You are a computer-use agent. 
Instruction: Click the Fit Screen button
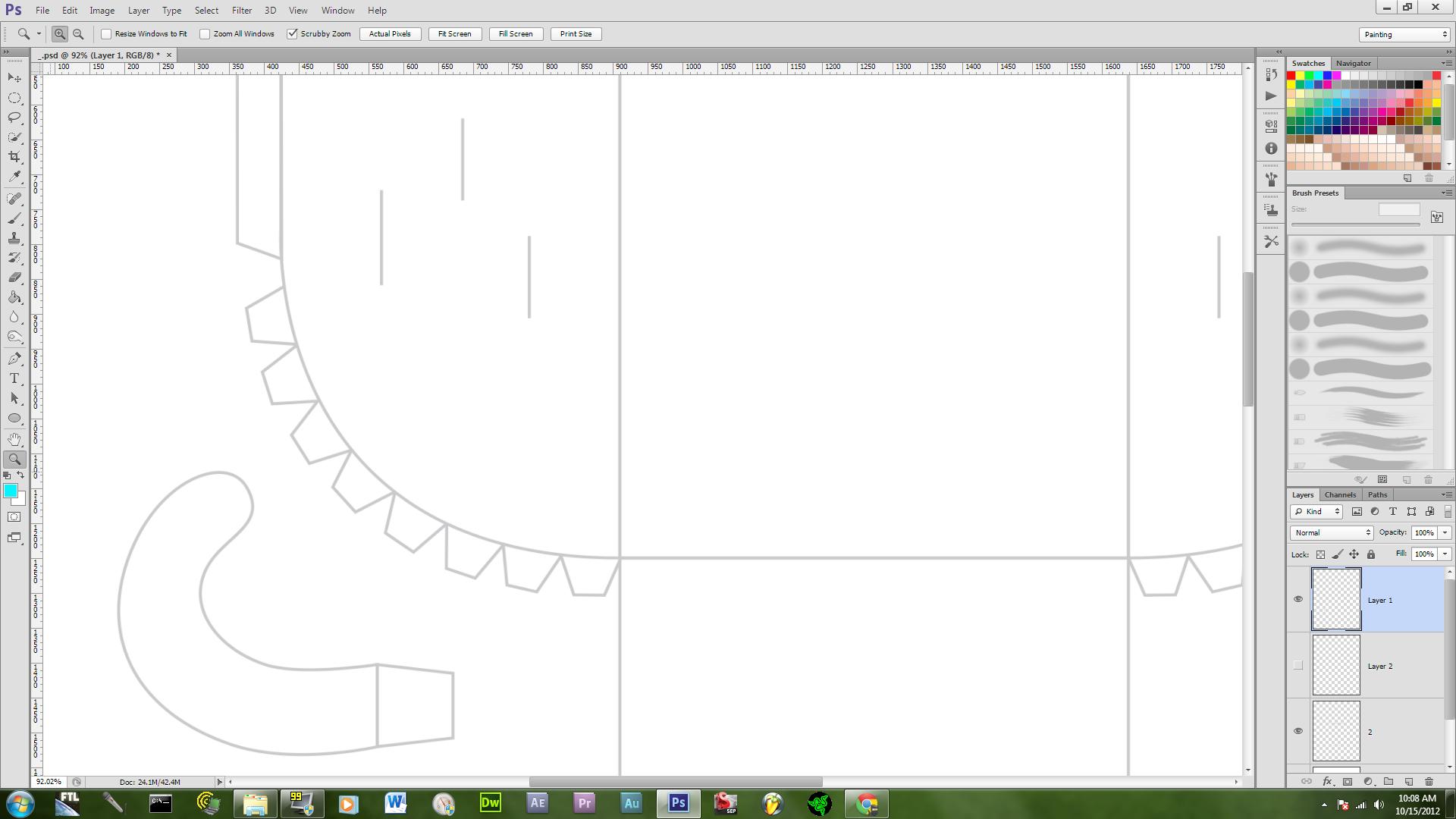click(454, 34)
